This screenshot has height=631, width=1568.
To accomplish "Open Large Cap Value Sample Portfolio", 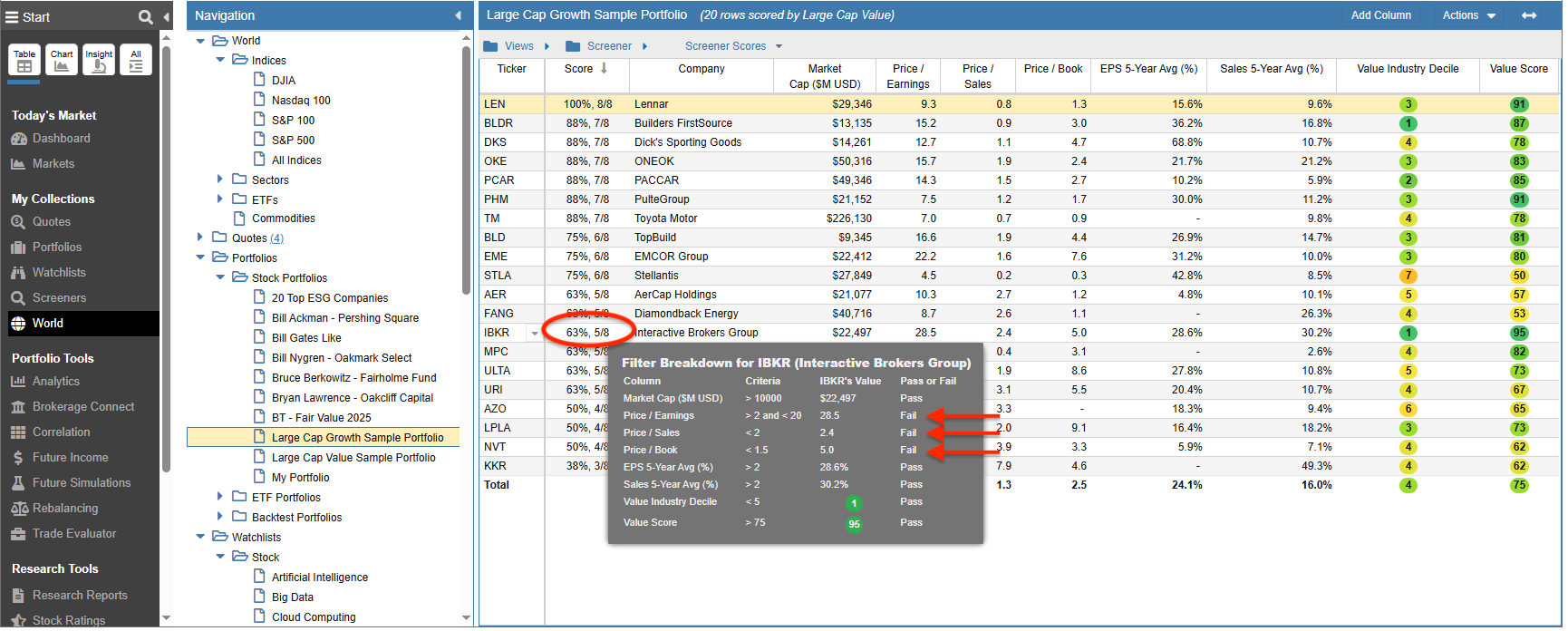I will (x=353, y=458).
